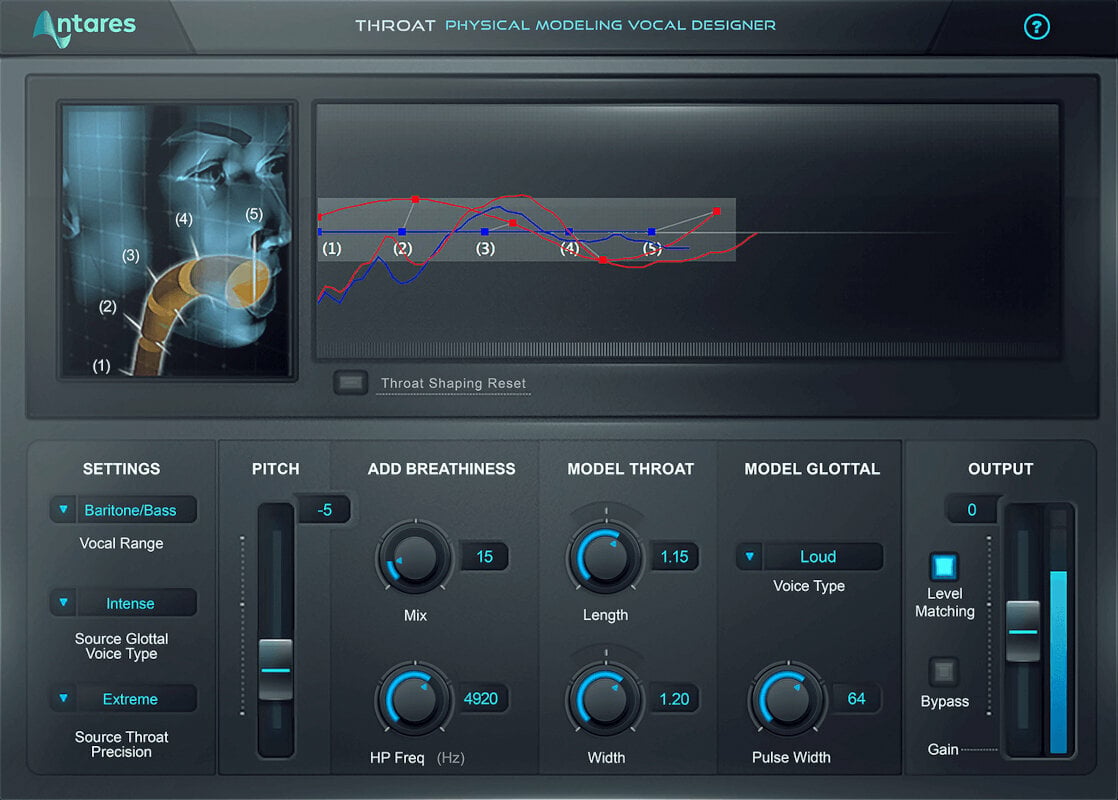Click the throat Length knob
The width and height of the screenshot is (1118, 800).
click(x=605, y=558)
